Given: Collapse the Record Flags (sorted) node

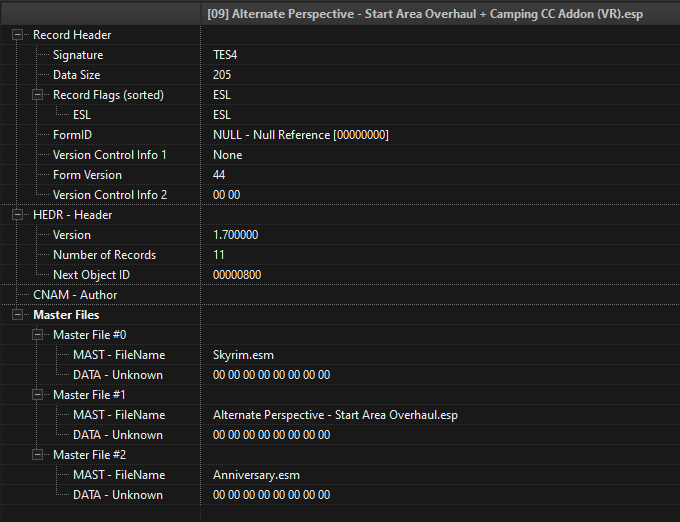Looking at the screenshot, I should (38, 95).
